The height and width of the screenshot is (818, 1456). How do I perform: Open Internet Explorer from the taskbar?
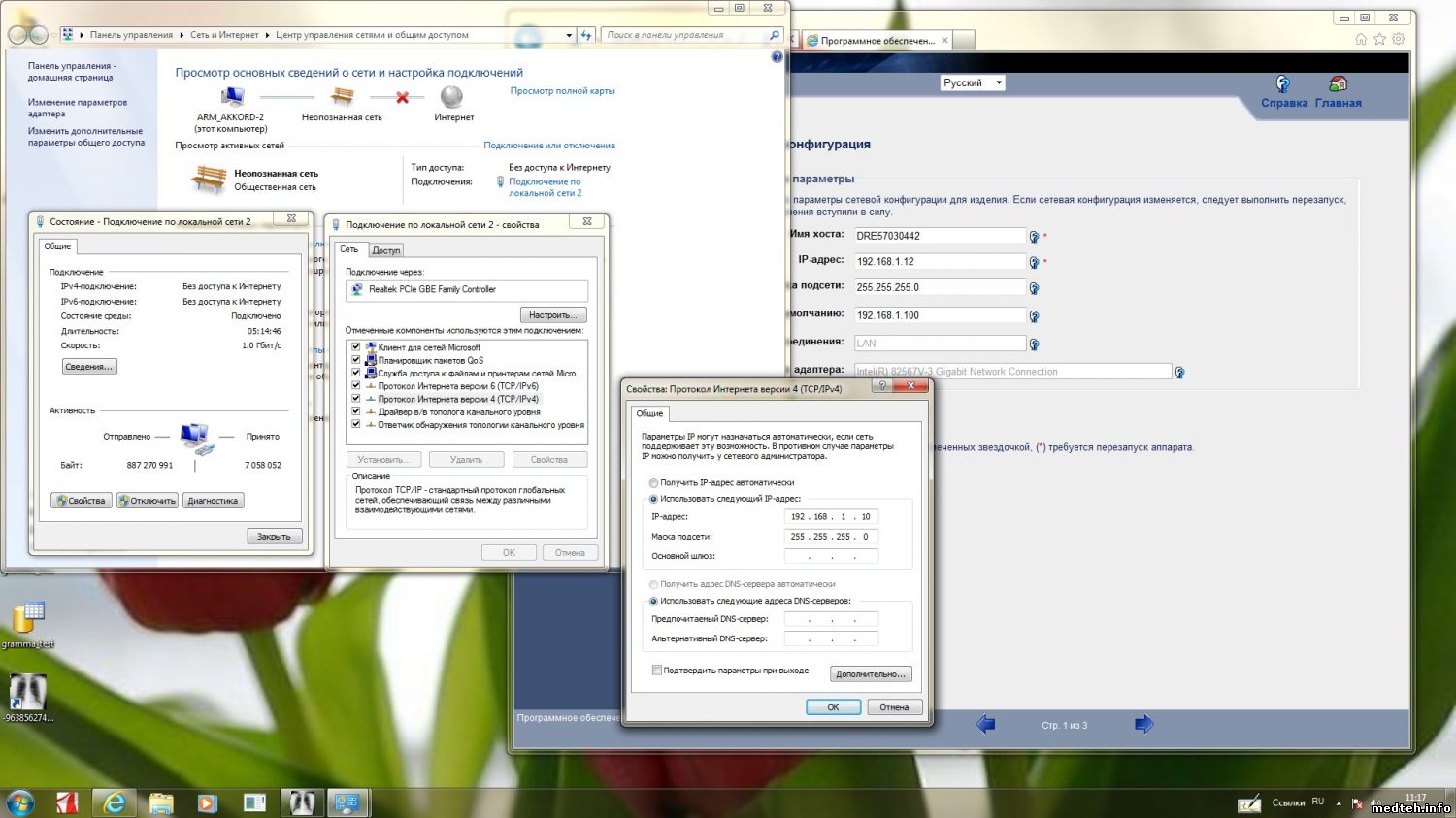(115, 802)
